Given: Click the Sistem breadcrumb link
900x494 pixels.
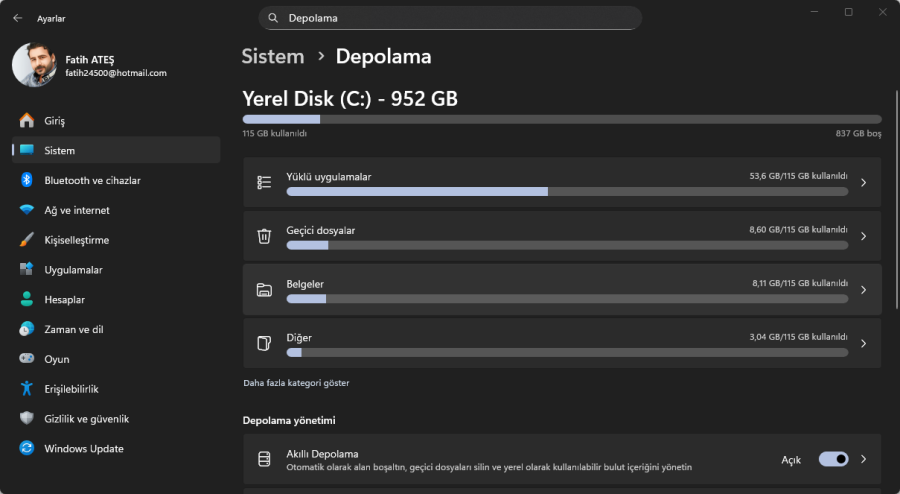Looking at the screenshot, I should tap(273, 57).
